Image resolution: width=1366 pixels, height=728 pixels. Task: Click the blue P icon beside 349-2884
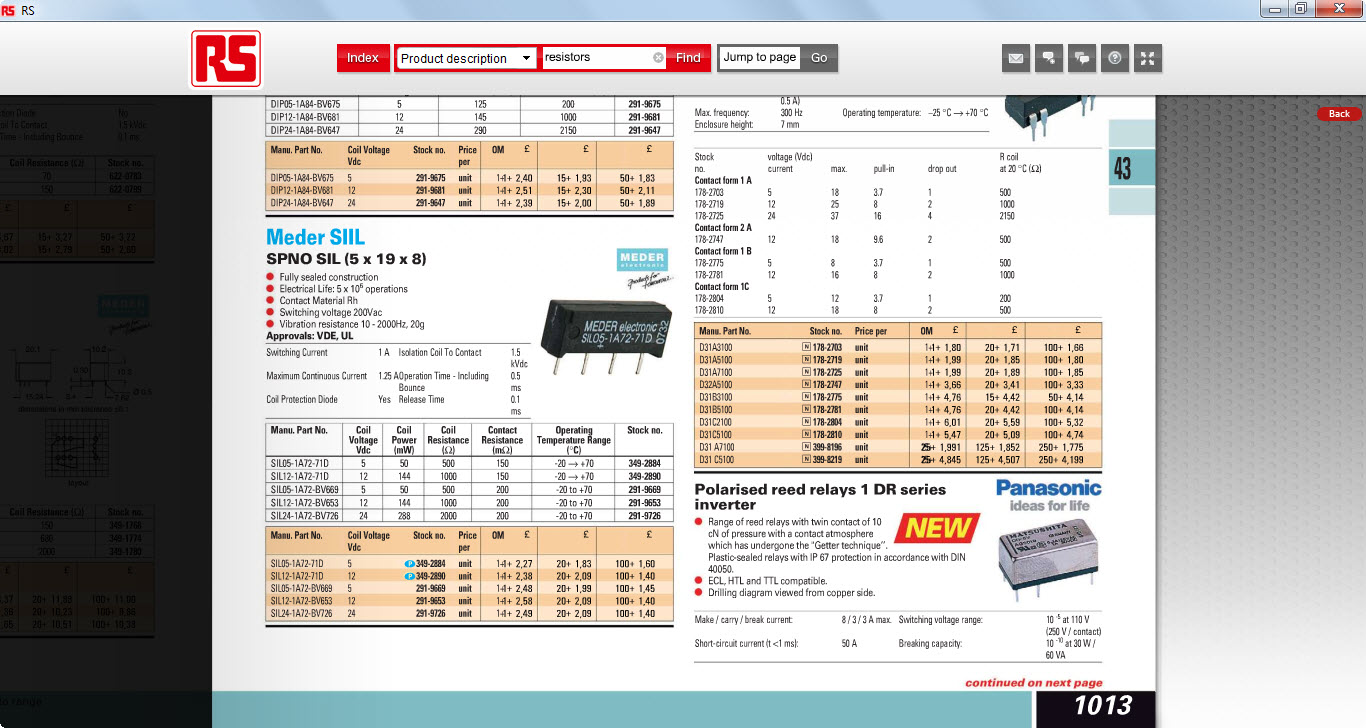tap(410, 564)
